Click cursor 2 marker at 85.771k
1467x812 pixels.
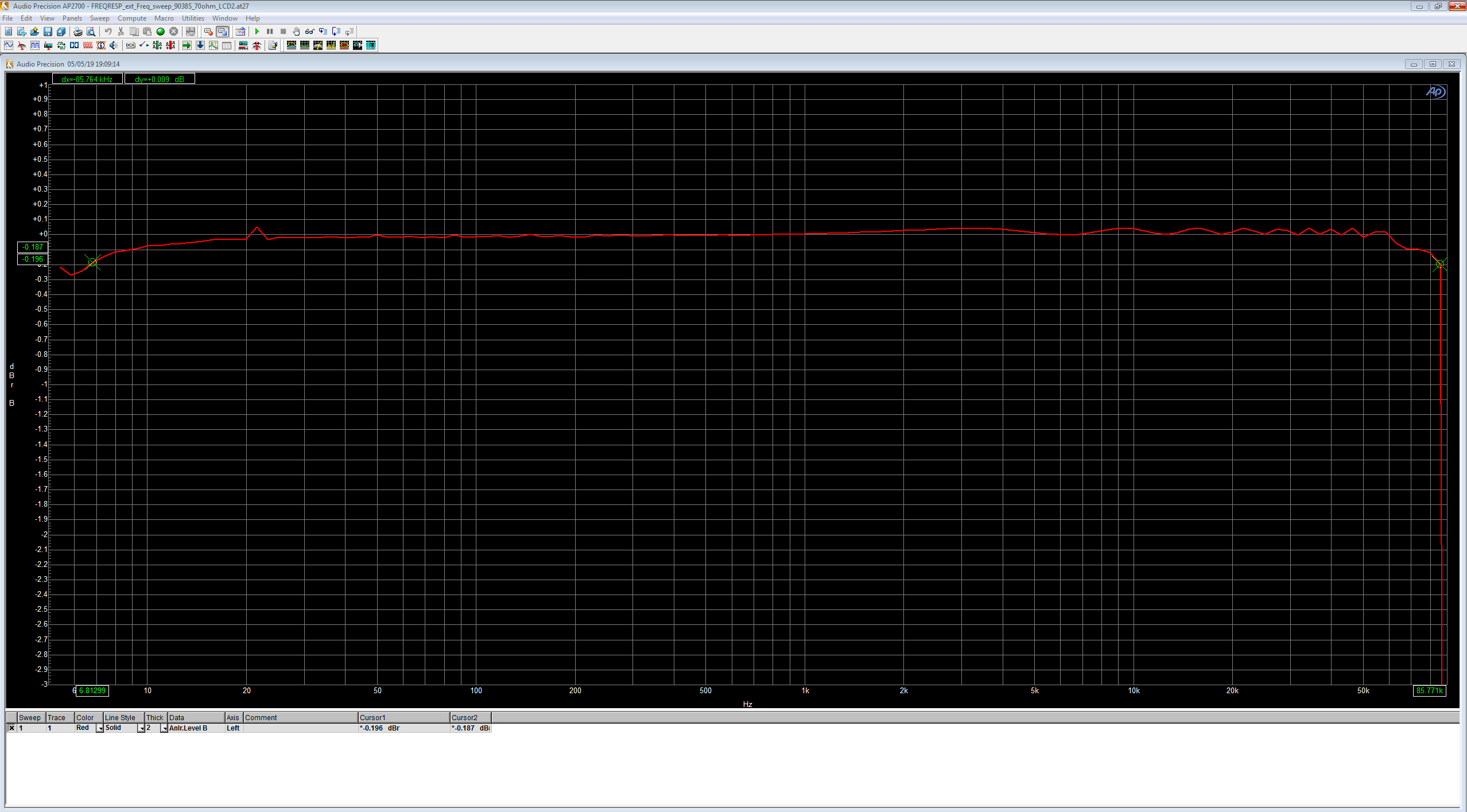click(x=1439, y=265)
